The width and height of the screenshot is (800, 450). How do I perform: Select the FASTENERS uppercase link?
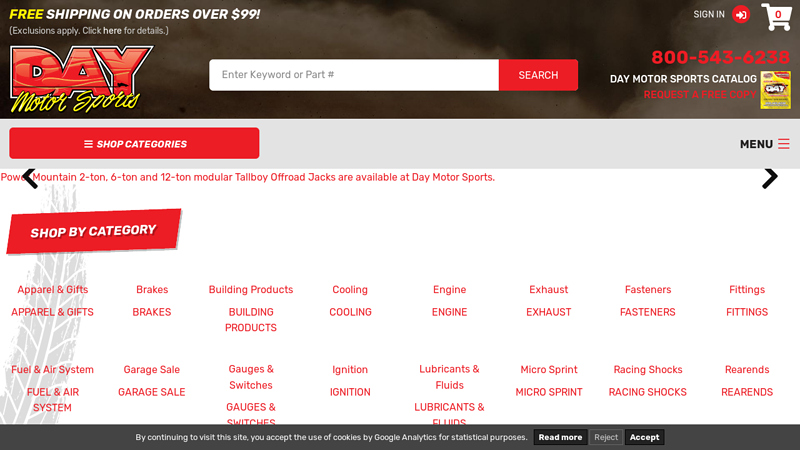click(x=648, y=312)
